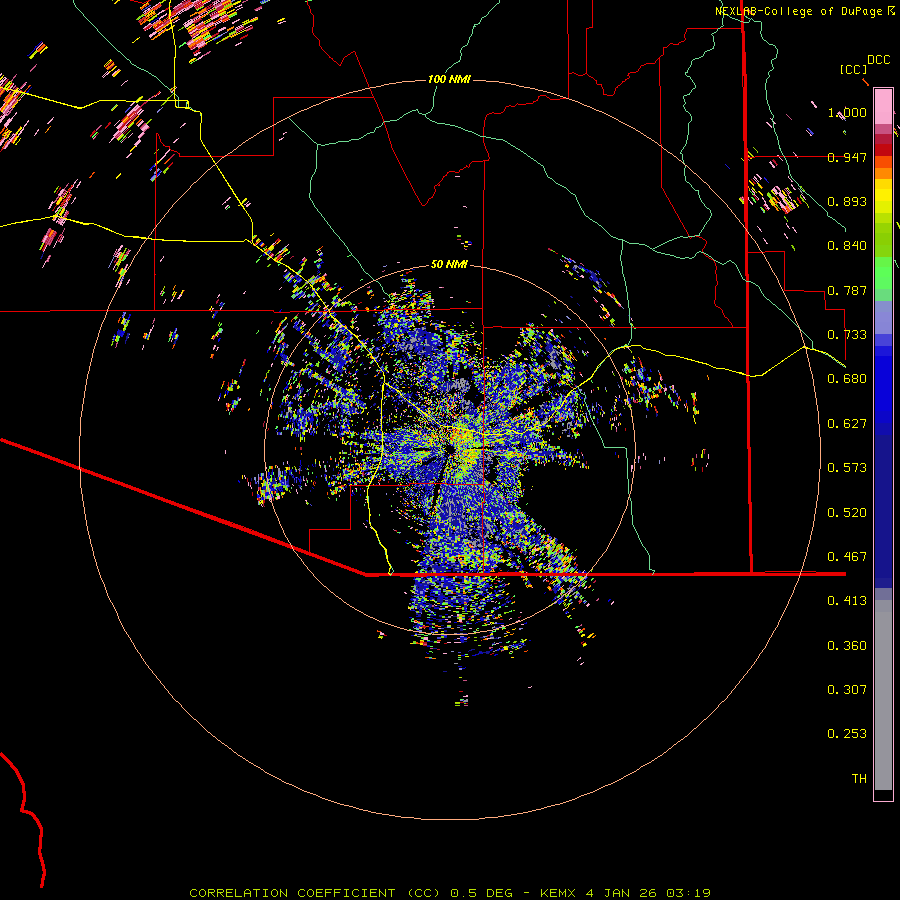Pick the 0.307 color scale value

[847, 690]
